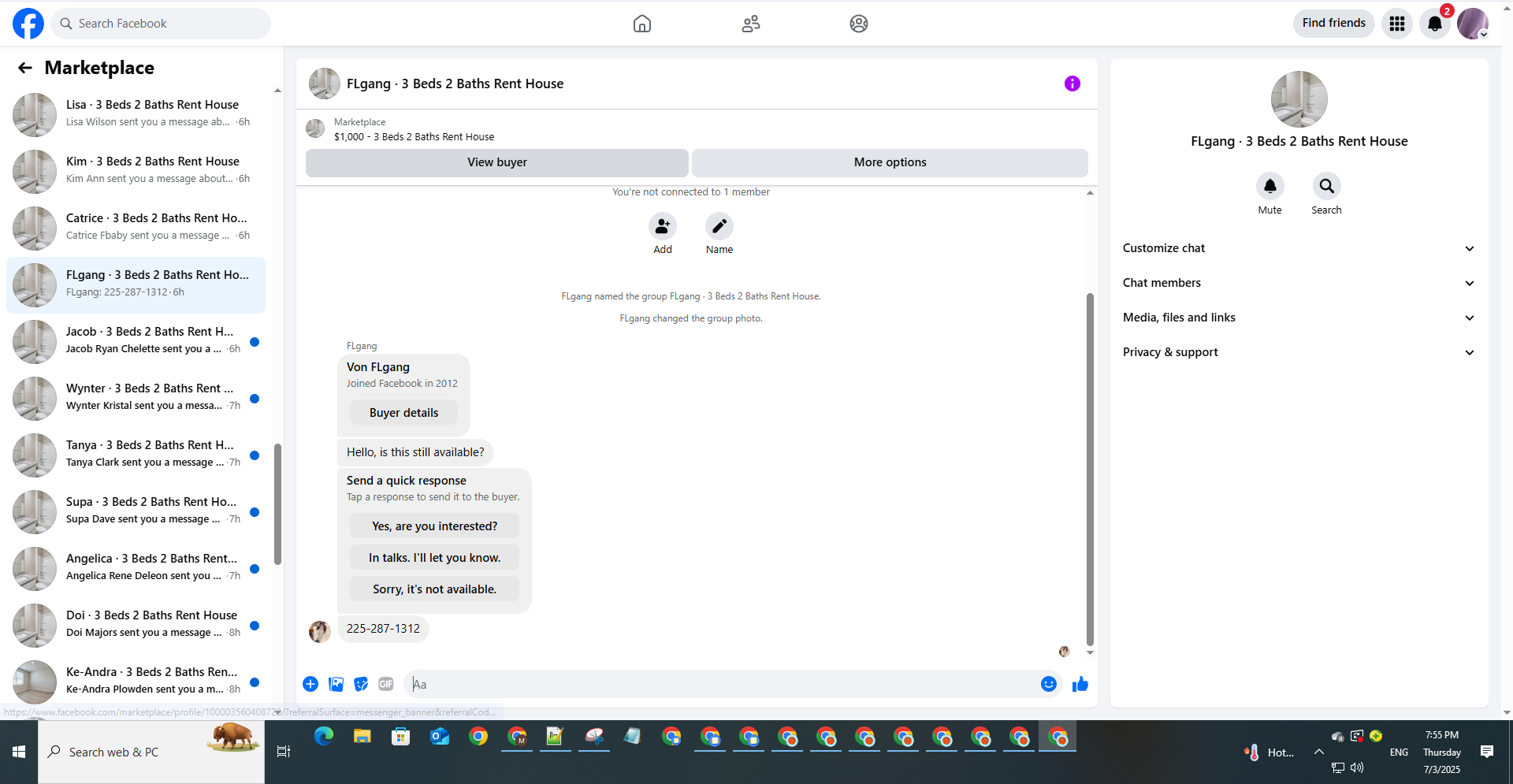Screen dimensions: 1513x784
Task: Open conversation information purple icon
Action: coord(1072,84)
